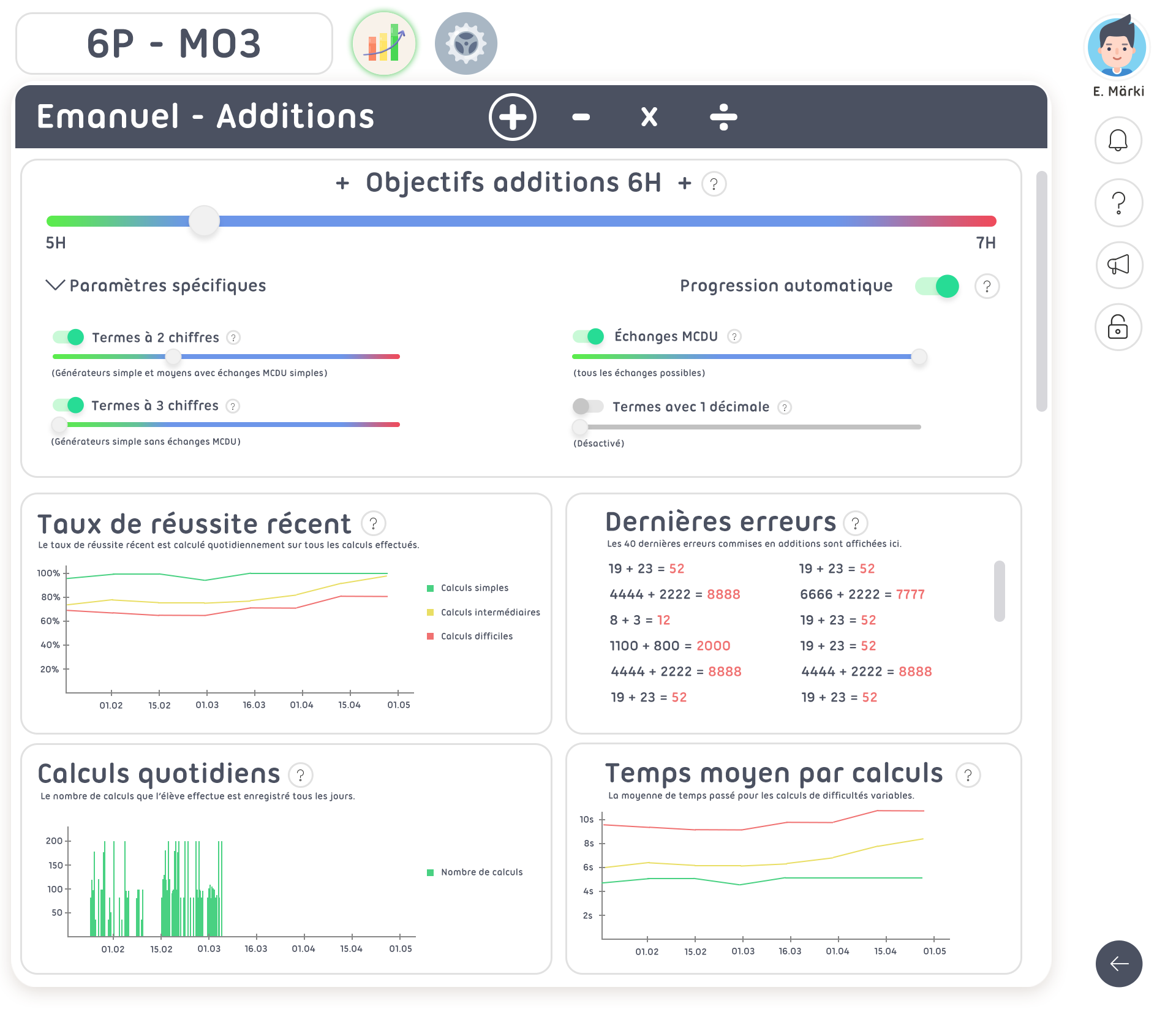Click the Objectifs additions 6H slider handle
Screen dimensions: 1176x1017
tap(204, 221)
